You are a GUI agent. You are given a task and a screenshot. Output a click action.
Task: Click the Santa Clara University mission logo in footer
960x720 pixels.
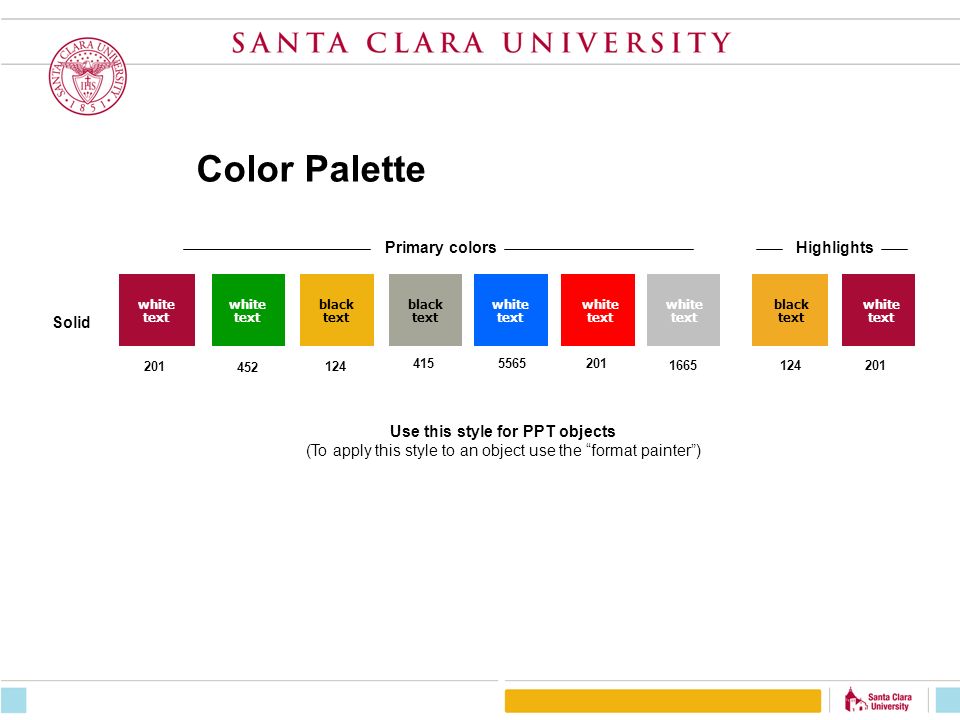coord(878,700)
